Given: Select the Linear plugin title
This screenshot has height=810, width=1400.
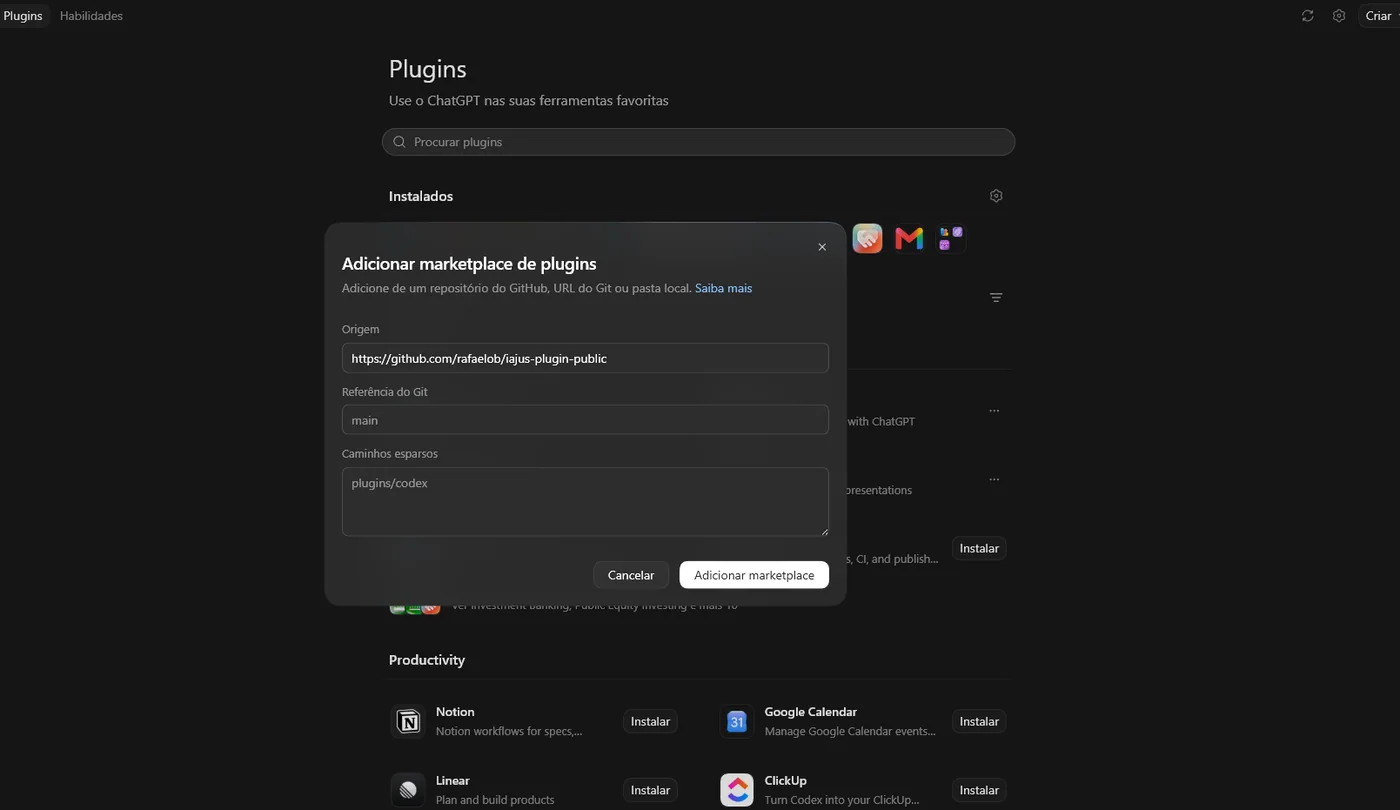Looking at the screenshot, I should pos(453,781).
